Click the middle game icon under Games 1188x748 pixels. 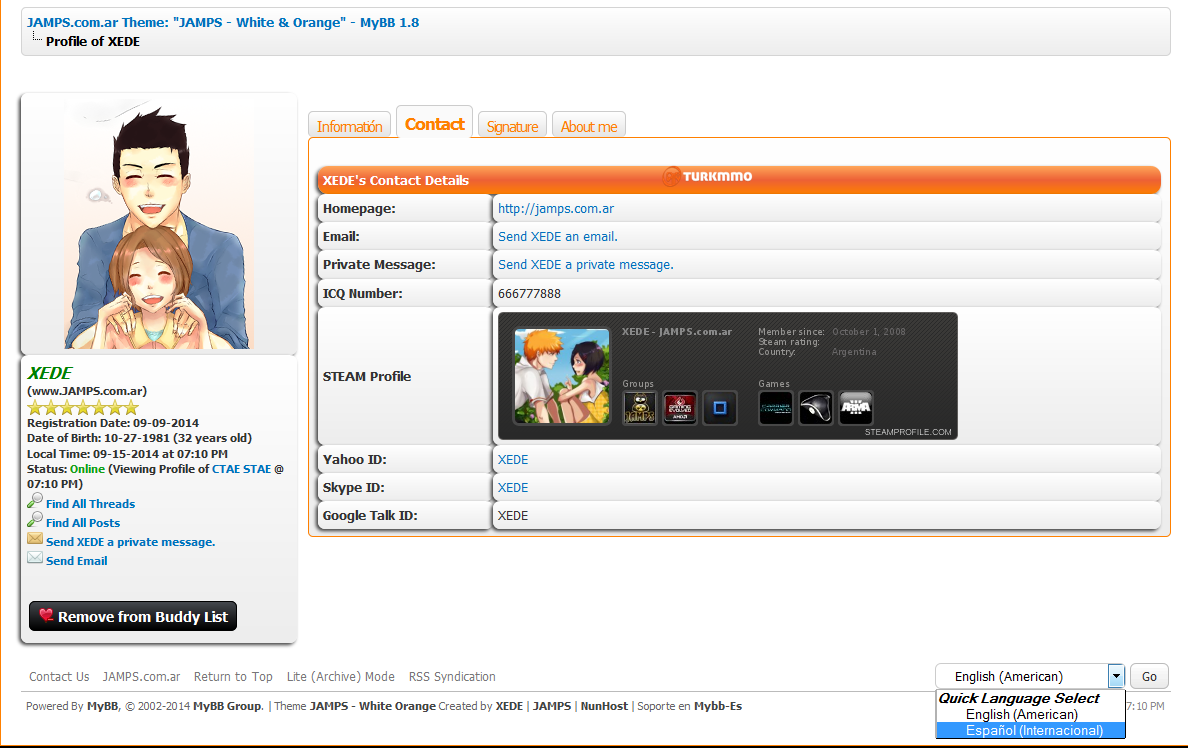816,408
